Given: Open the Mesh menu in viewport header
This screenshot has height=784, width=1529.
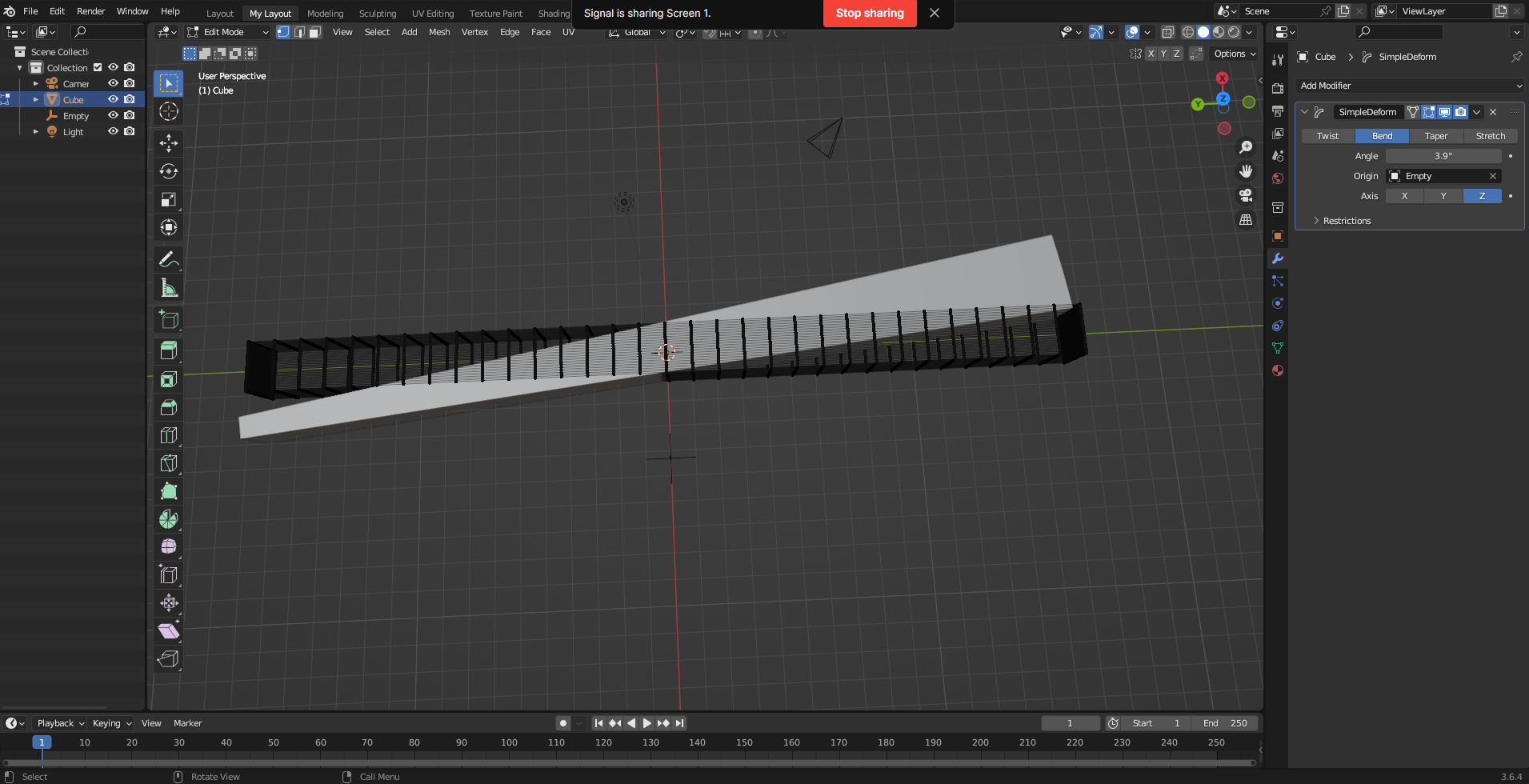Looking at the screenshot, I should [x=439, y=32].
